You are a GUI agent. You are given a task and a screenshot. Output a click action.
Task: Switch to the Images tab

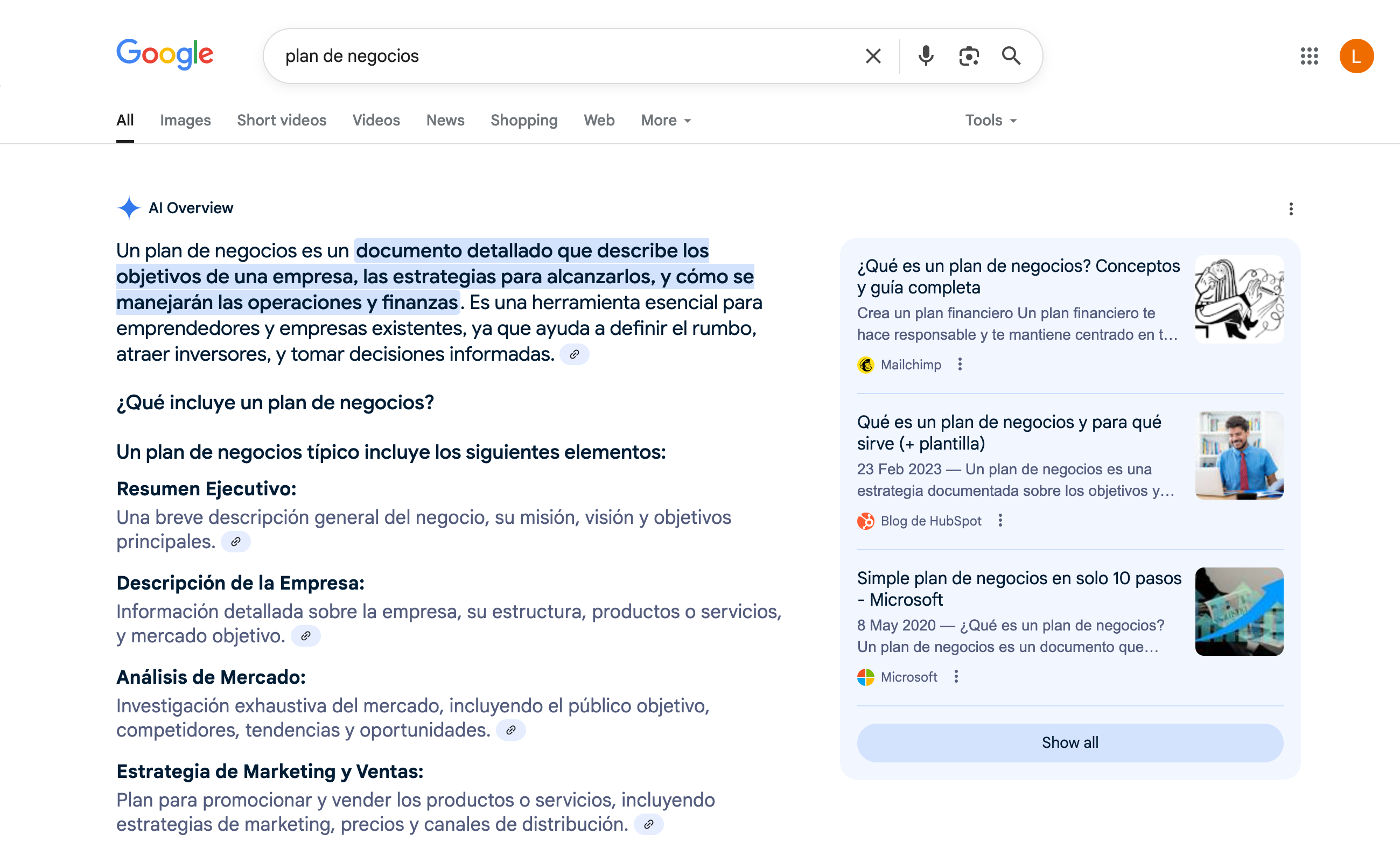click(185, 121)
